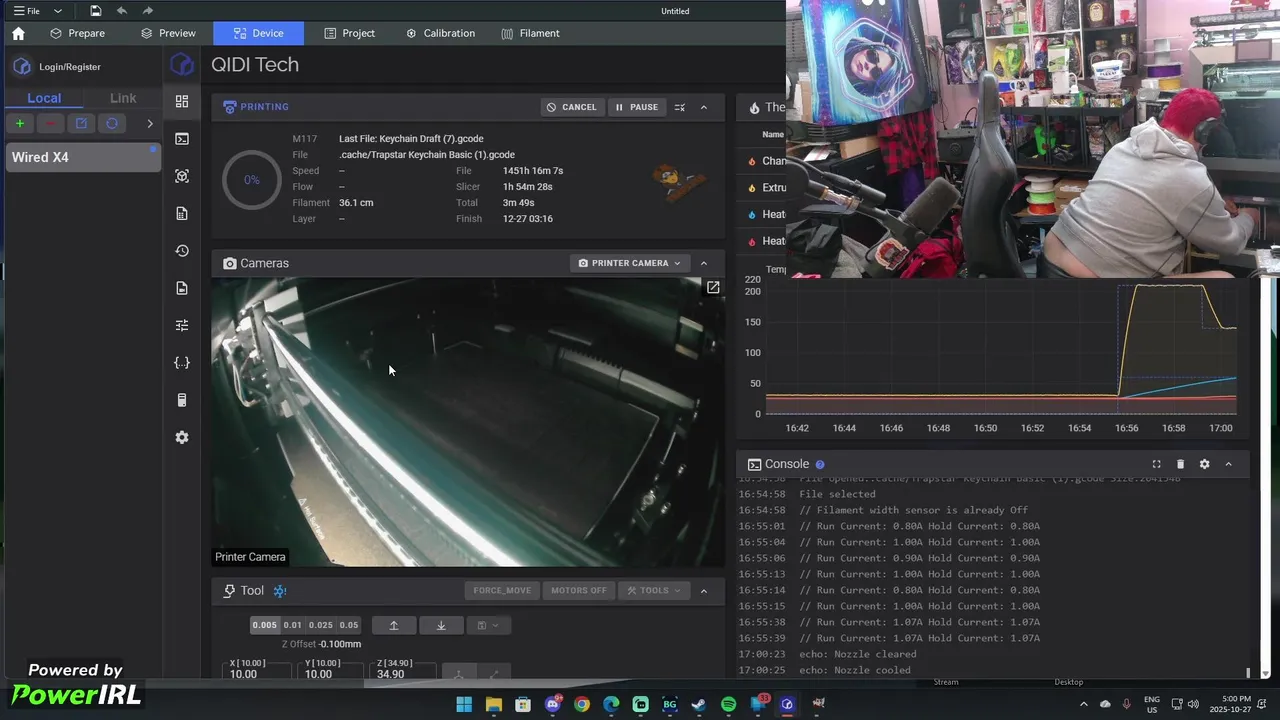
Task: Click the QIDI logo above the sidebar
Action: coord(182,65)
